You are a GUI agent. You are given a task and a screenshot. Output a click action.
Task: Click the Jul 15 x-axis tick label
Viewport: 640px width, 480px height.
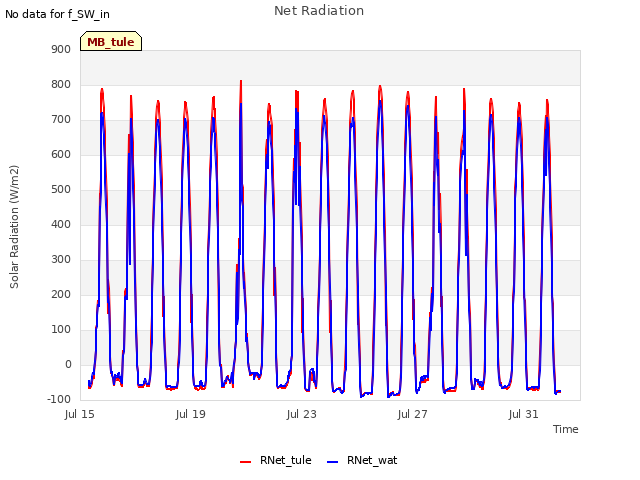coord(80,414)
